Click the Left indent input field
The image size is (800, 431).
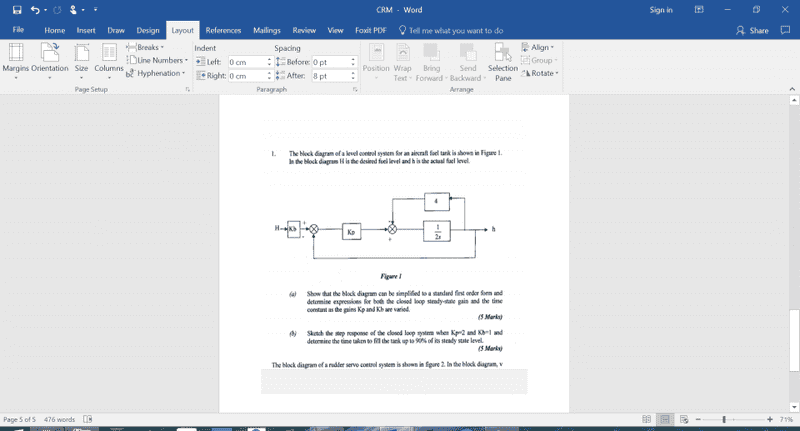coord(246,62)
